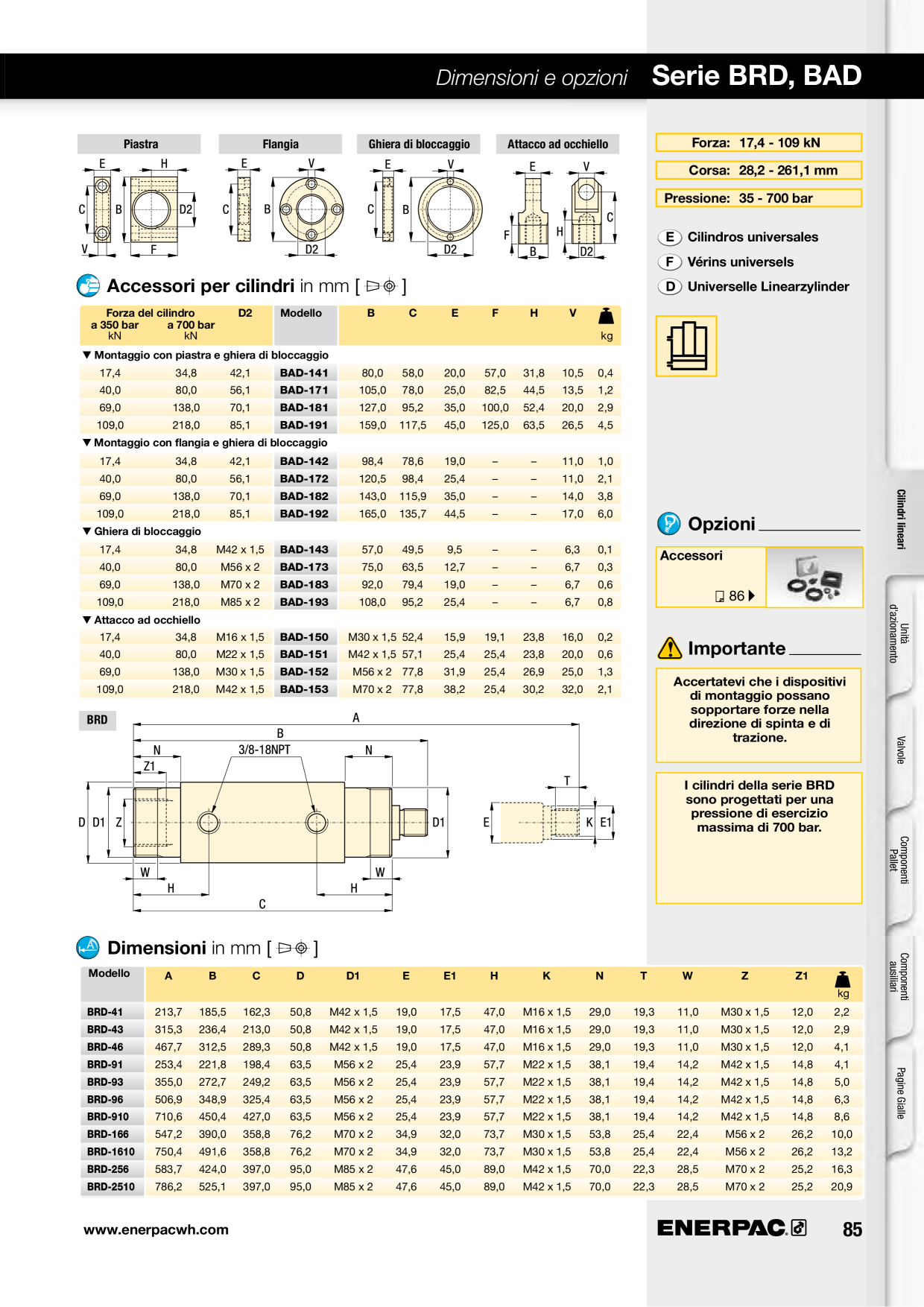Image resolution: width=924 pixels, height=1307 pixels.
Task: Click the Flangia diagram header label
Action: tap(280, 144)
